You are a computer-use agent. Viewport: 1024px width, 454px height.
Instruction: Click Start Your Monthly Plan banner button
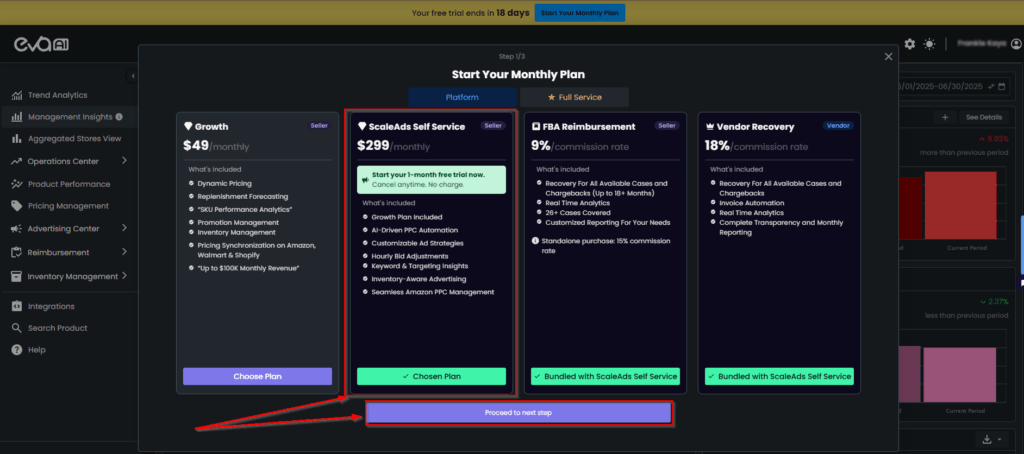pos(580,12)
